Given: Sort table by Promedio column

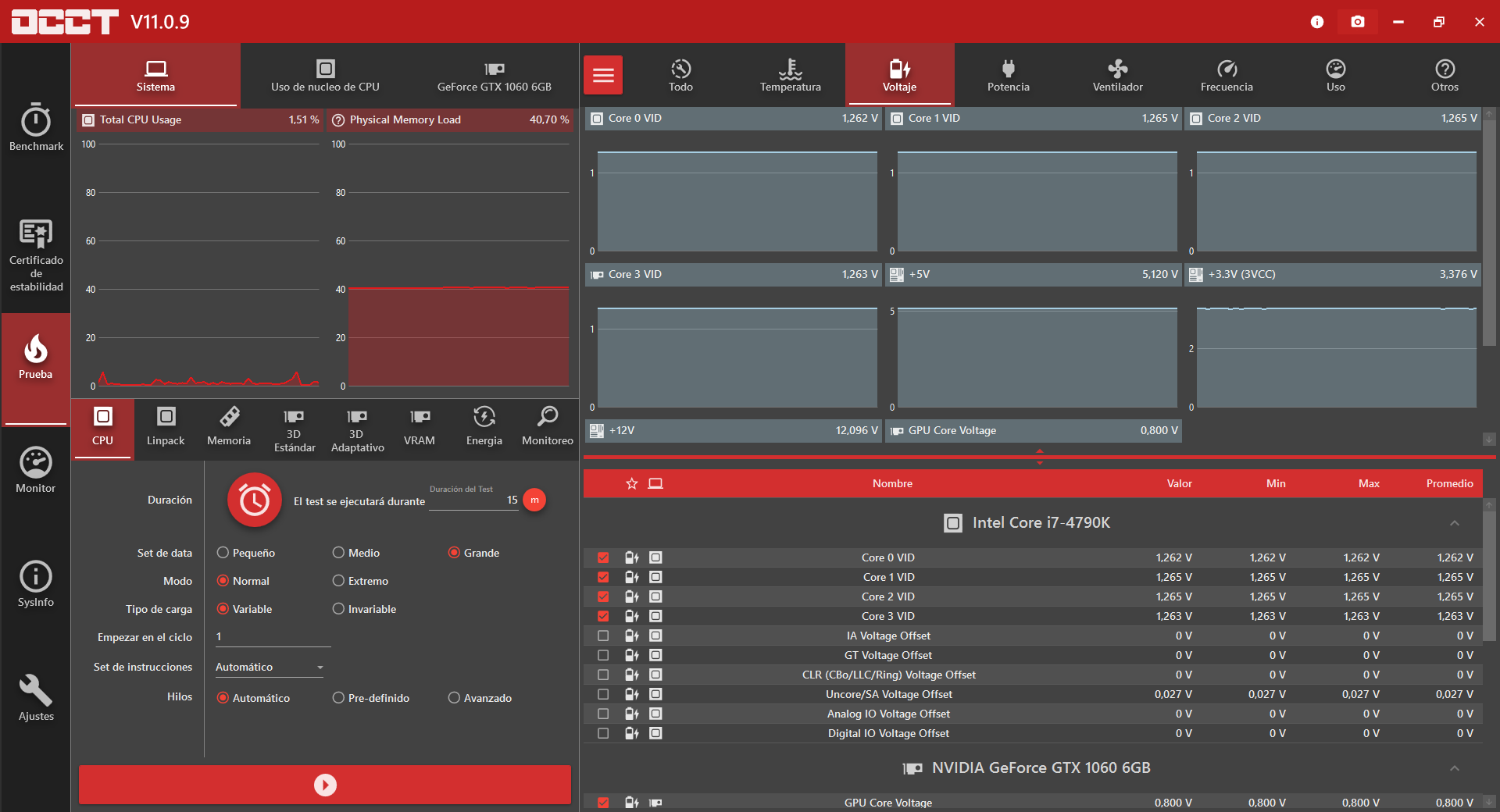Looking at the screenshot, I should click(x=1450, y=484).
